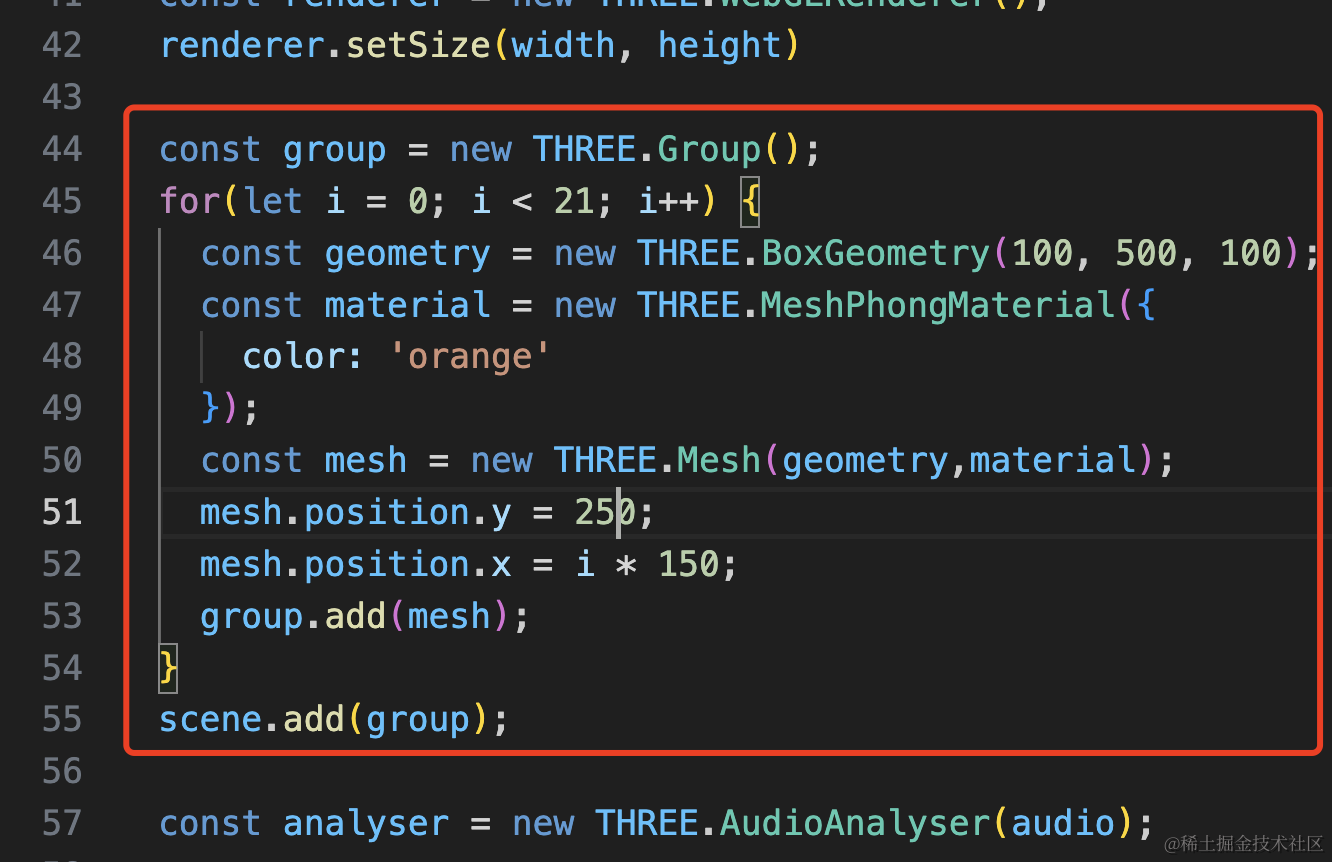Click the 'position' in mesh.position.x
Screen dimensions: 1332x862
click(x=387, y=565)
